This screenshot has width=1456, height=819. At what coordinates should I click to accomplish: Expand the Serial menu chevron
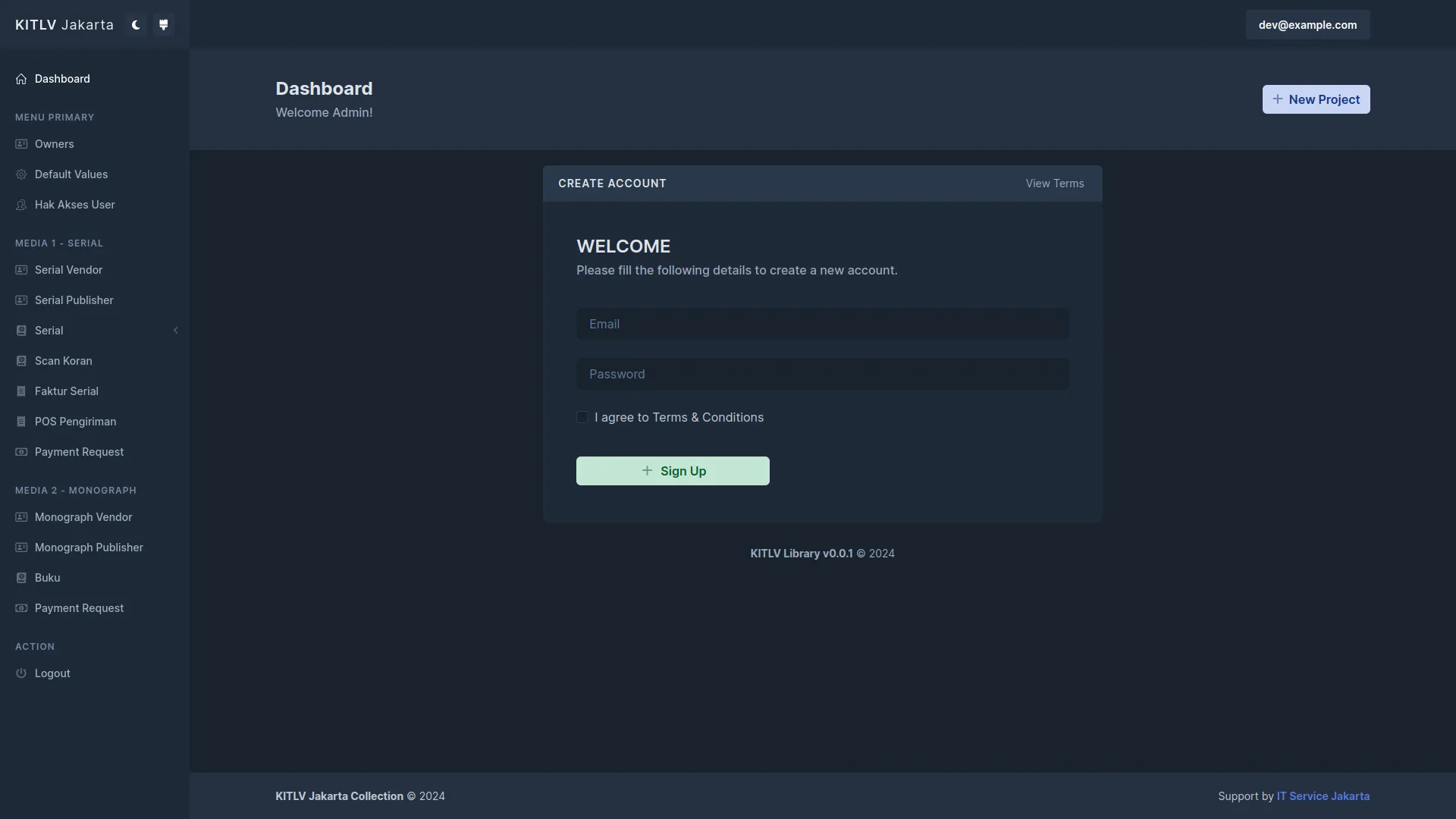176,331
